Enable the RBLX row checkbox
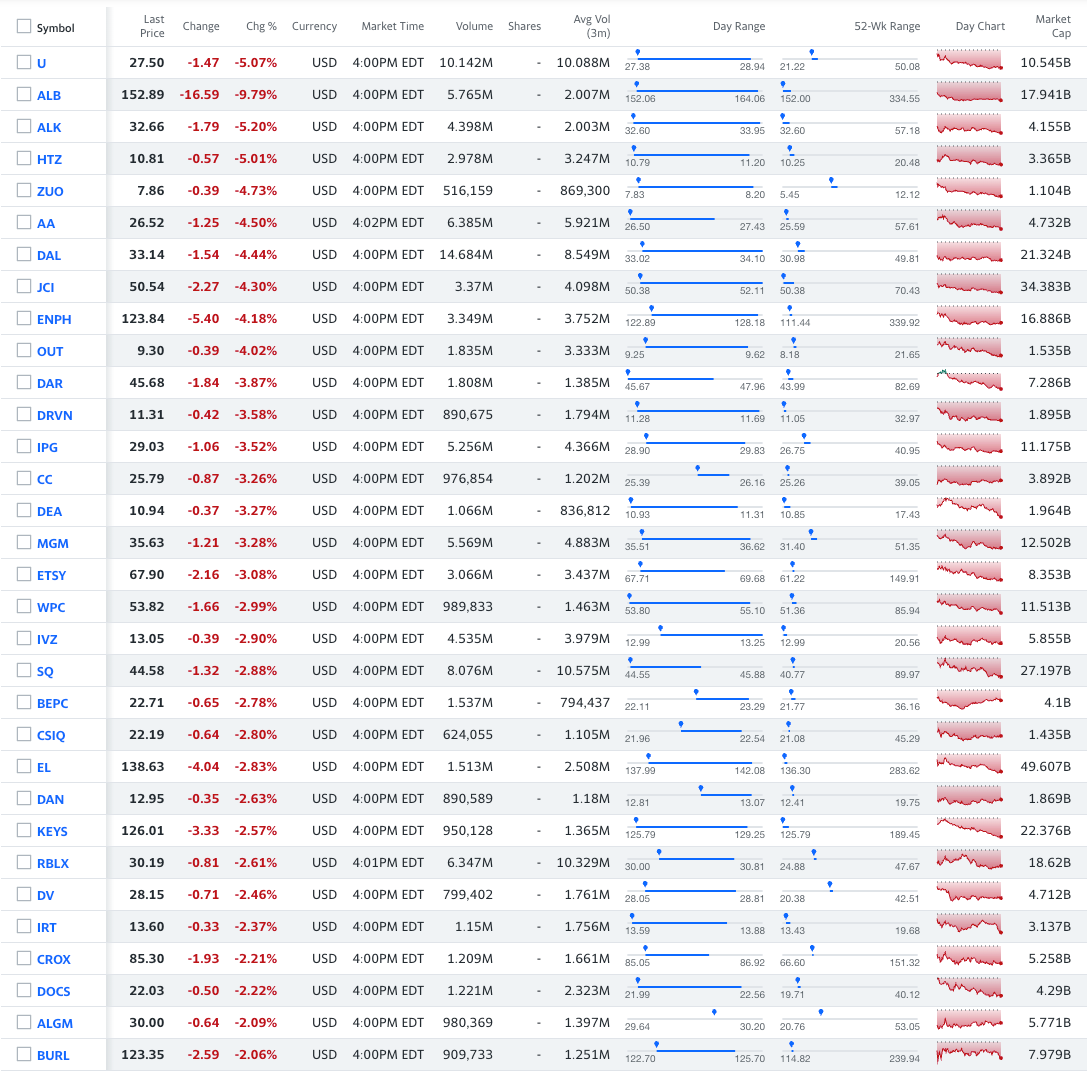 pyautogui.click(x=24, y=863)
